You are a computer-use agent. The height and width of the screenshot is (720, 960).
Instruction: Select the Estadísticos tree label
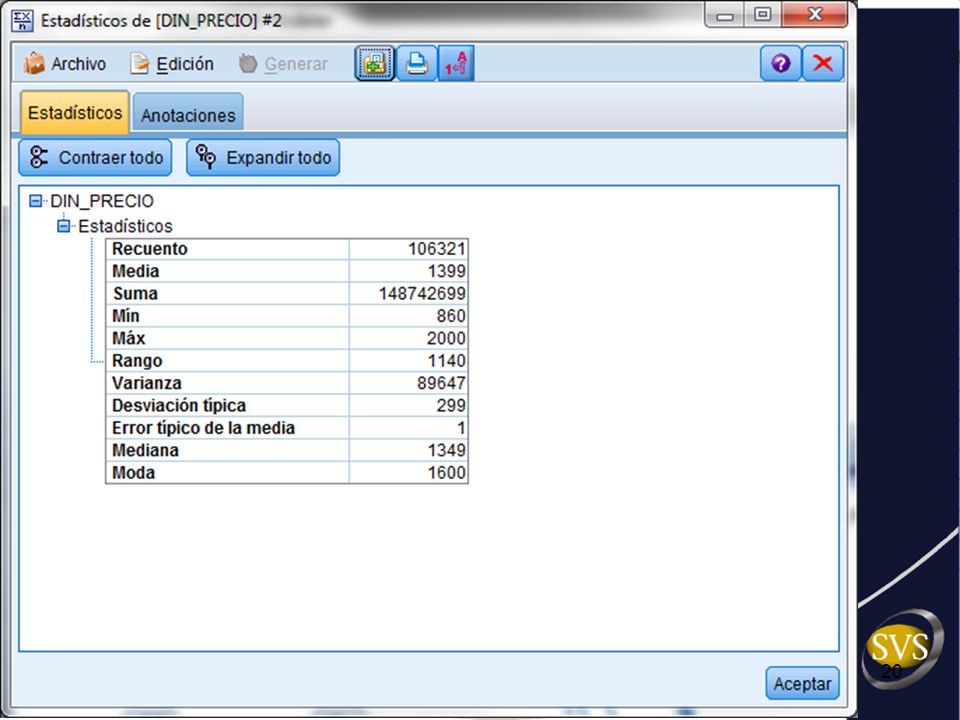click(x=126, y=226)
